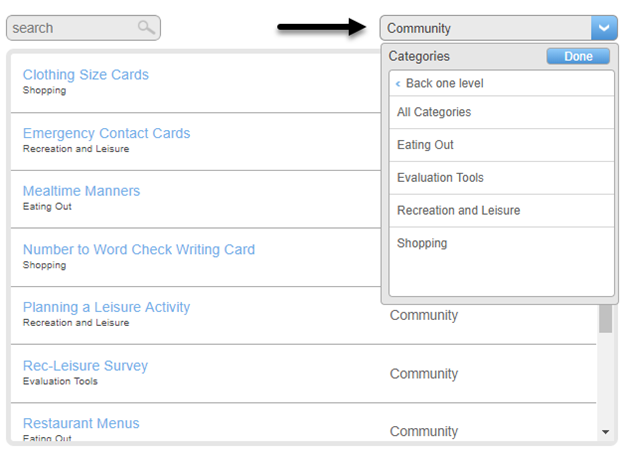Open Clothing Size Cards link
Image resolution: width=624 pixels, height=453 pixels.
point(86,74)
